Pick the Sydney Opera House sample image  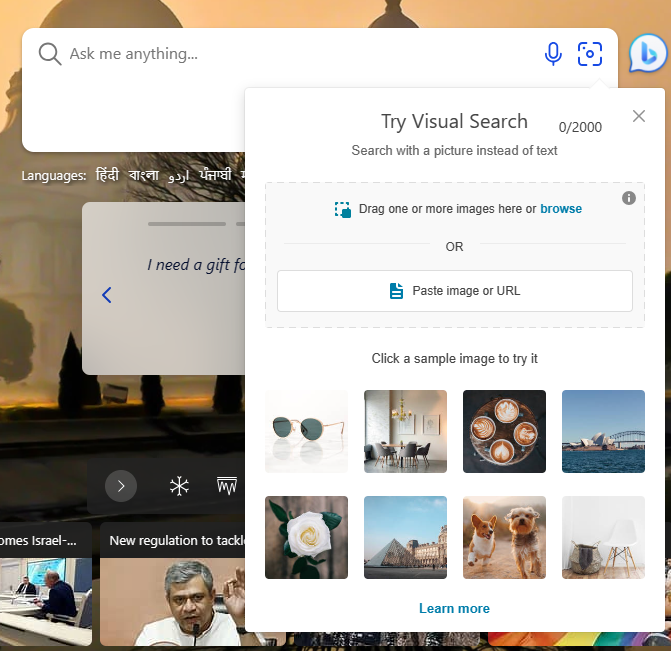(x=603, y=431)
